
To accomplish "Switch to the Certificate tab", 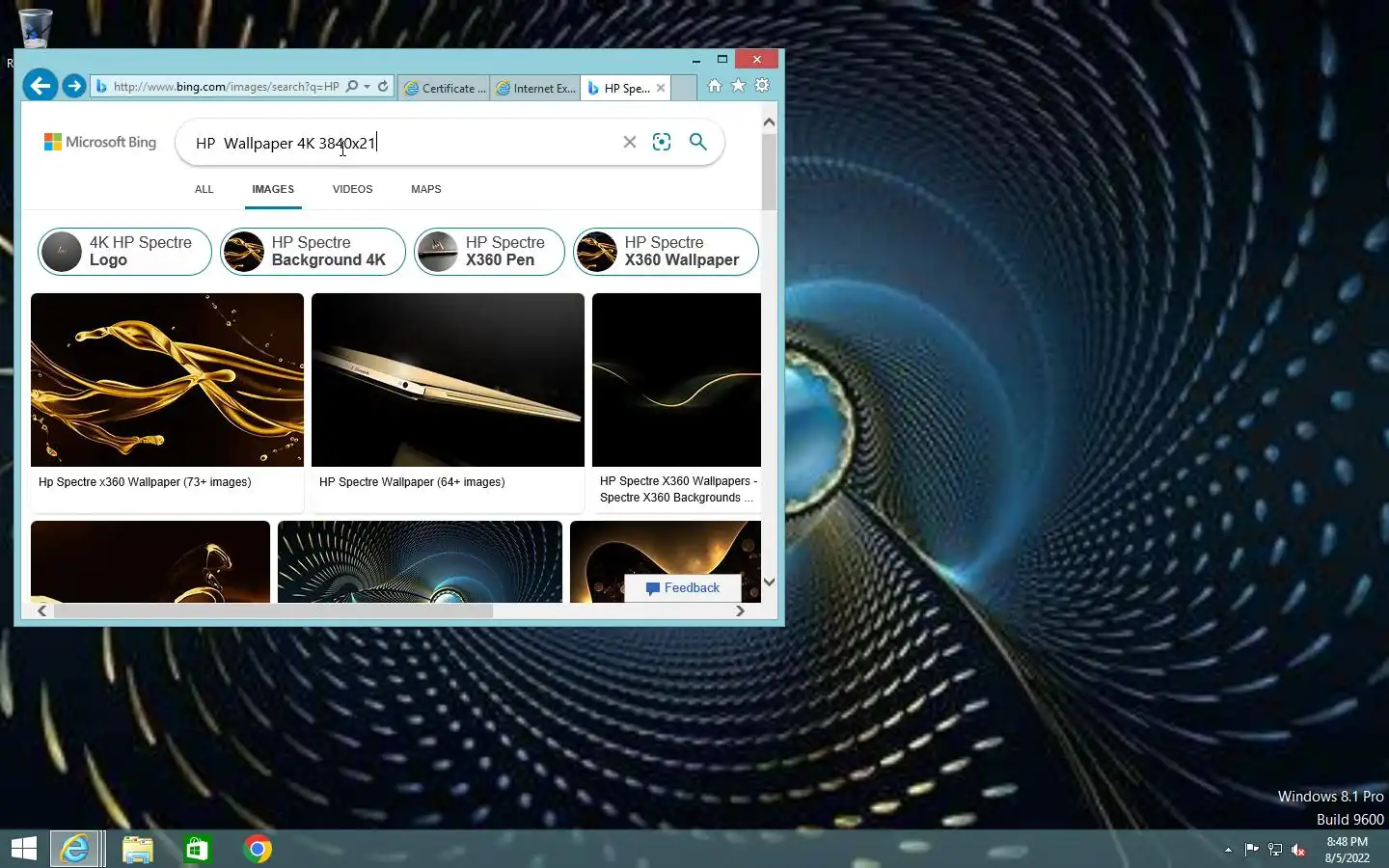I will coord(445,88).
